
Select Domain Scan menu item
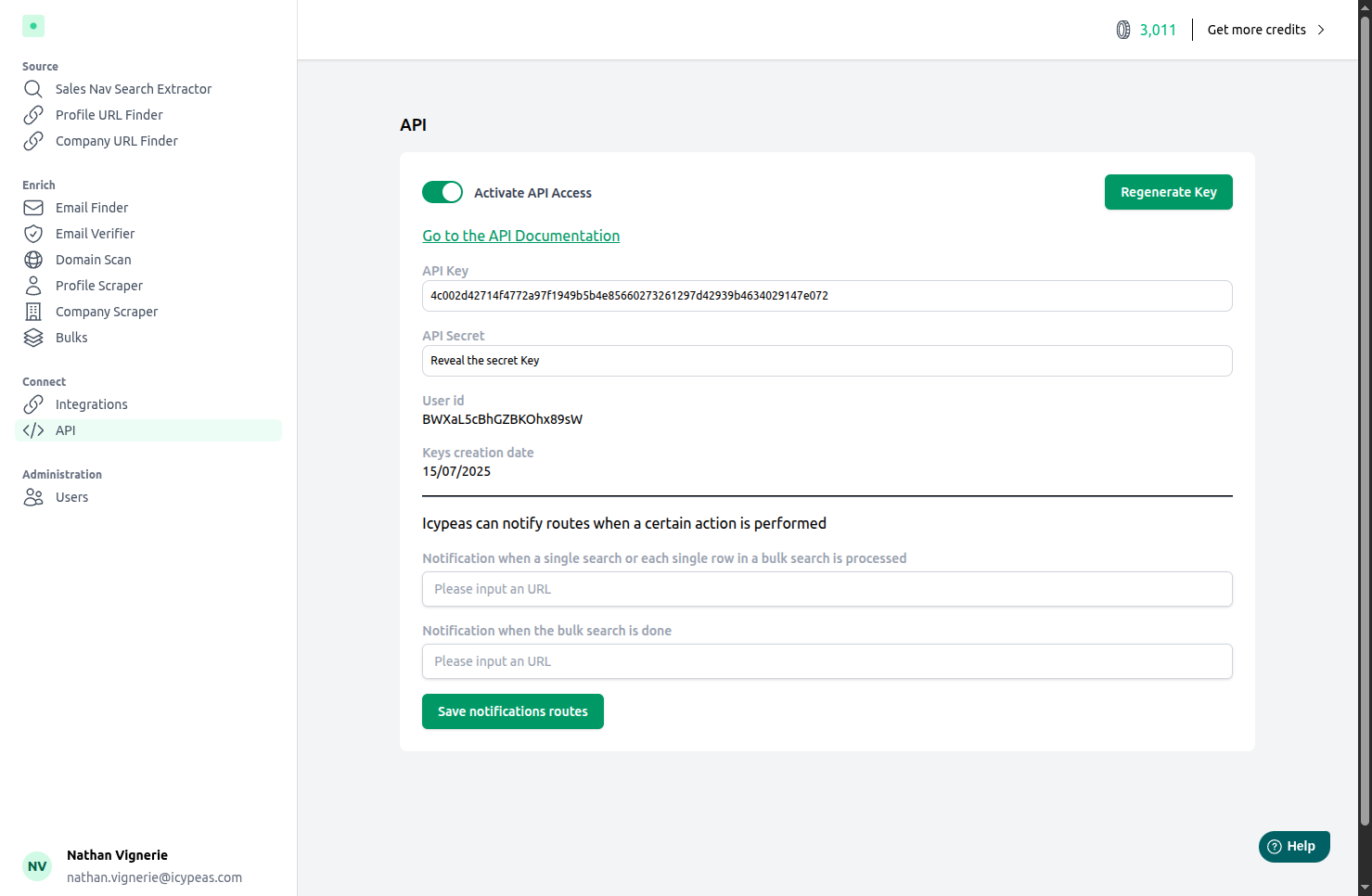[94, 260]
